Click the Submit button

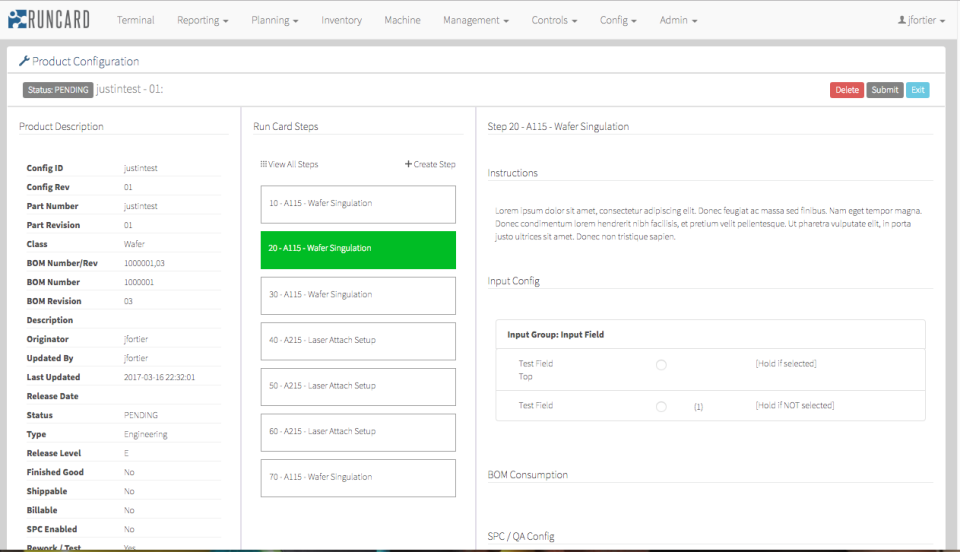coord(885,89)
